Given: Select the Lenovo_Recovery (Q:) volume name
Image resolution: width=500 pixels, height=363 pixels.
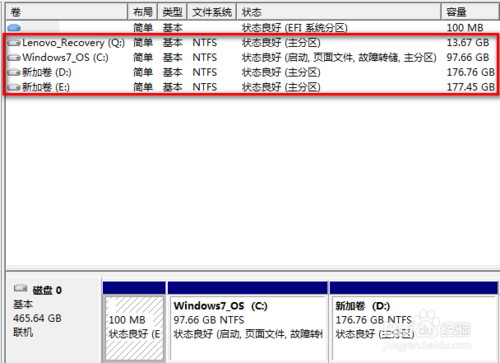Looking at the screenshot, I should (73, 43).
